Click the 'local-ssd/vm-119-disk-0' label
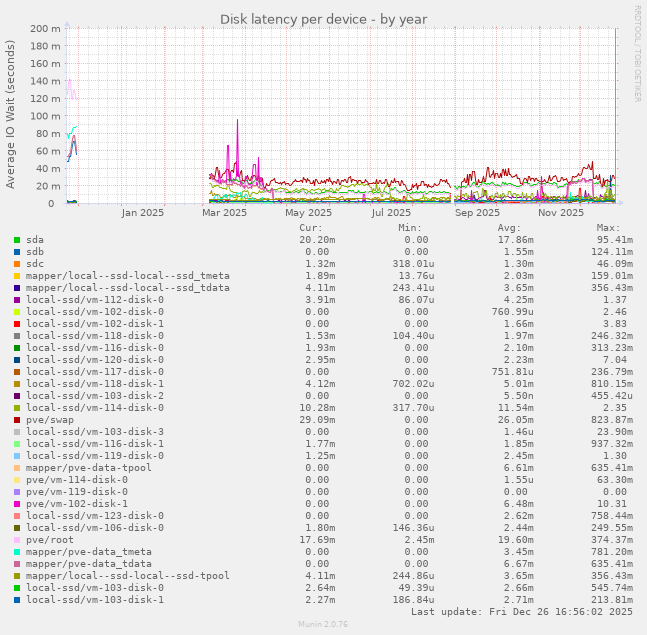This screenshot has height=635, width=647. click(95, 456)
